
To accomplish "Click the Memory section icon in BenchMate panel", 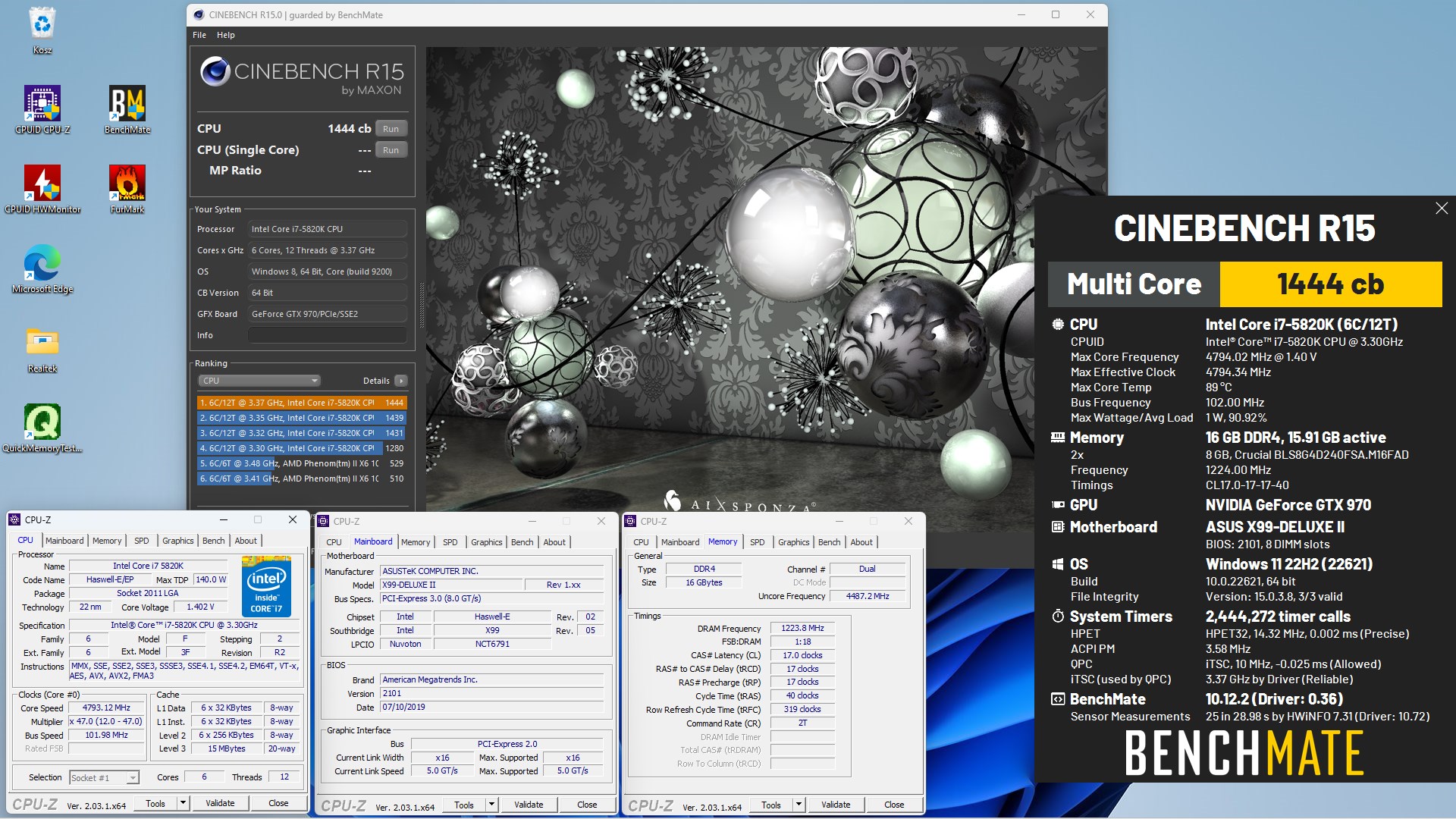I will click(1058, 438).
